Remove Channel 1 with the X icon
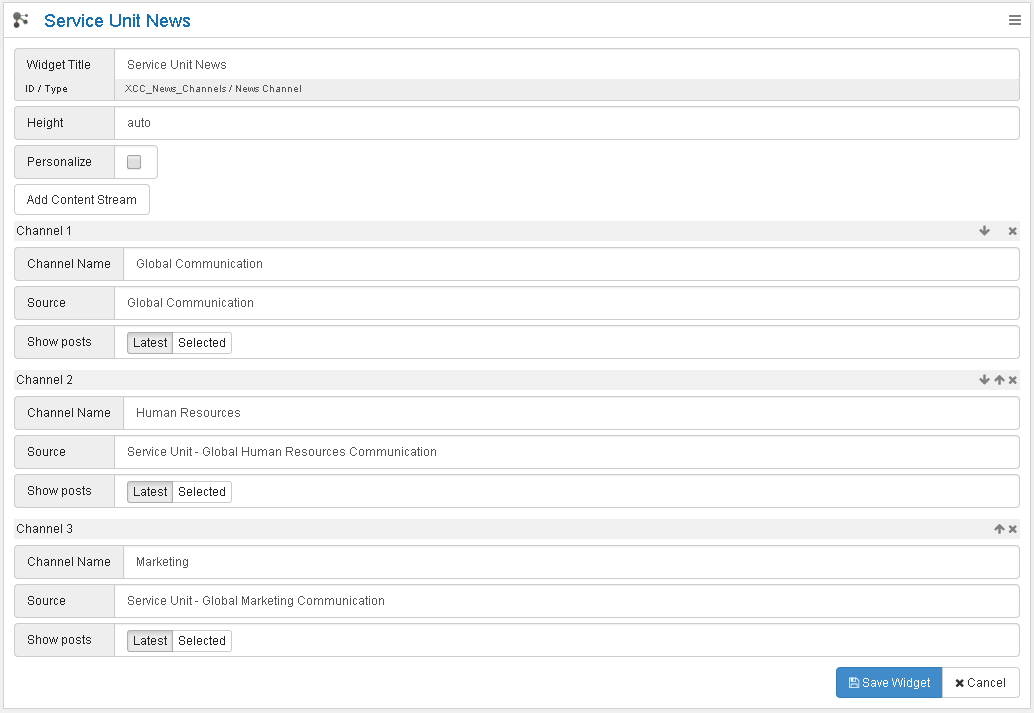This screenshot has height=713, width=1034. 1012,231
